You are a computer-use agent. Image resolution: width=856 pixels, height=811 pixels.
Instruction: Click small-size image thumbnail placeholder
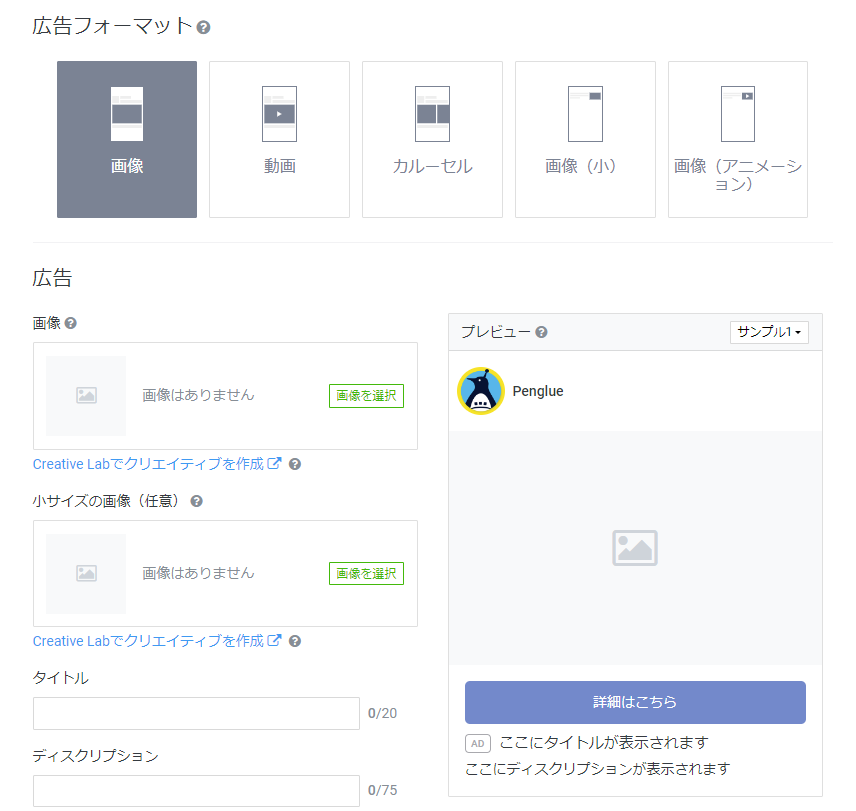(86, 574)
